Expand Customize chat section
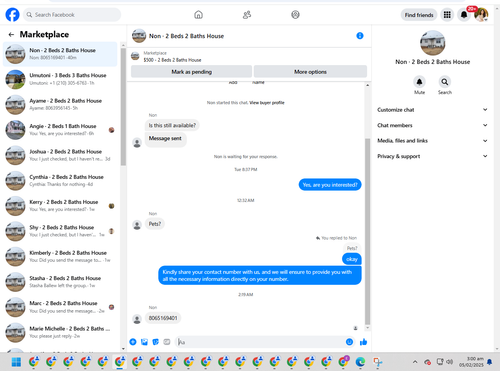 (432, 110)
